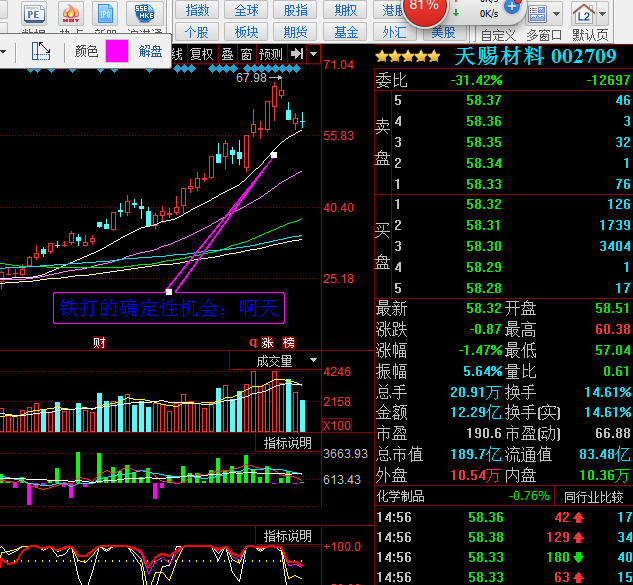Click the blue plus icon on speed widget

[x=512, y=6]
